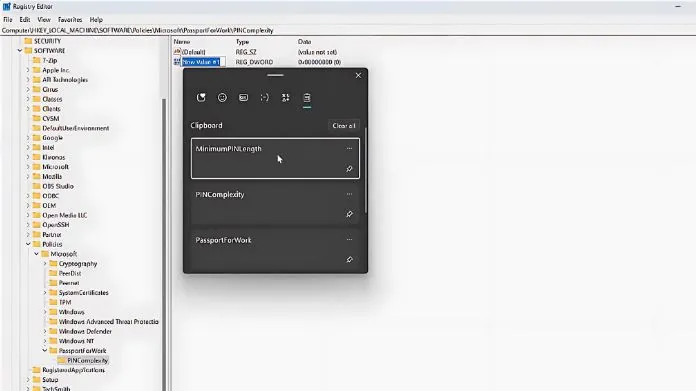Select the Kaomoji tab icon
This screenshot has width=696, height=391.
click(265, 98)
